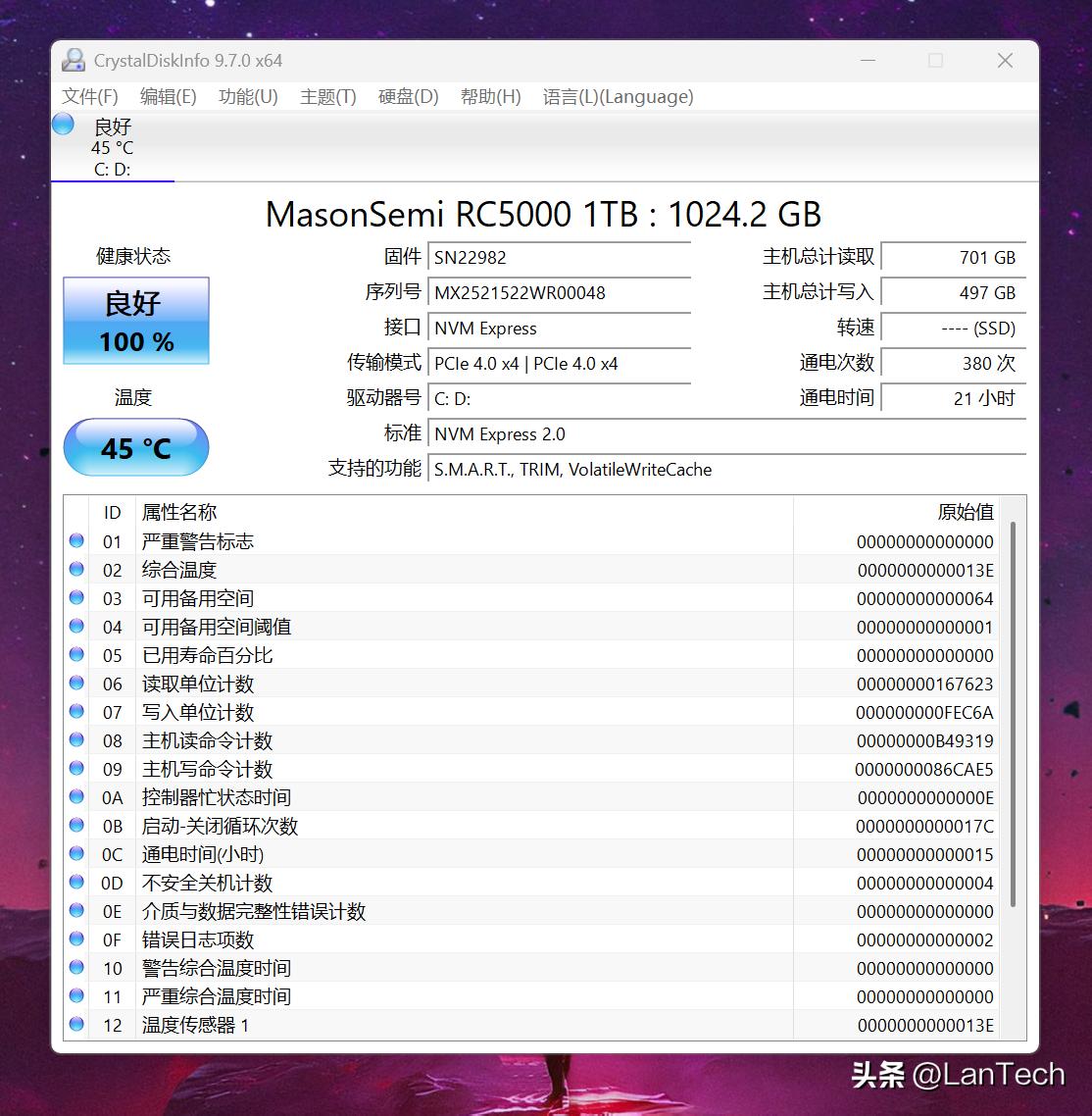This screenshot has width=1092, height=1116.
Task: Click the 原始值 column header
Action: 896,512
